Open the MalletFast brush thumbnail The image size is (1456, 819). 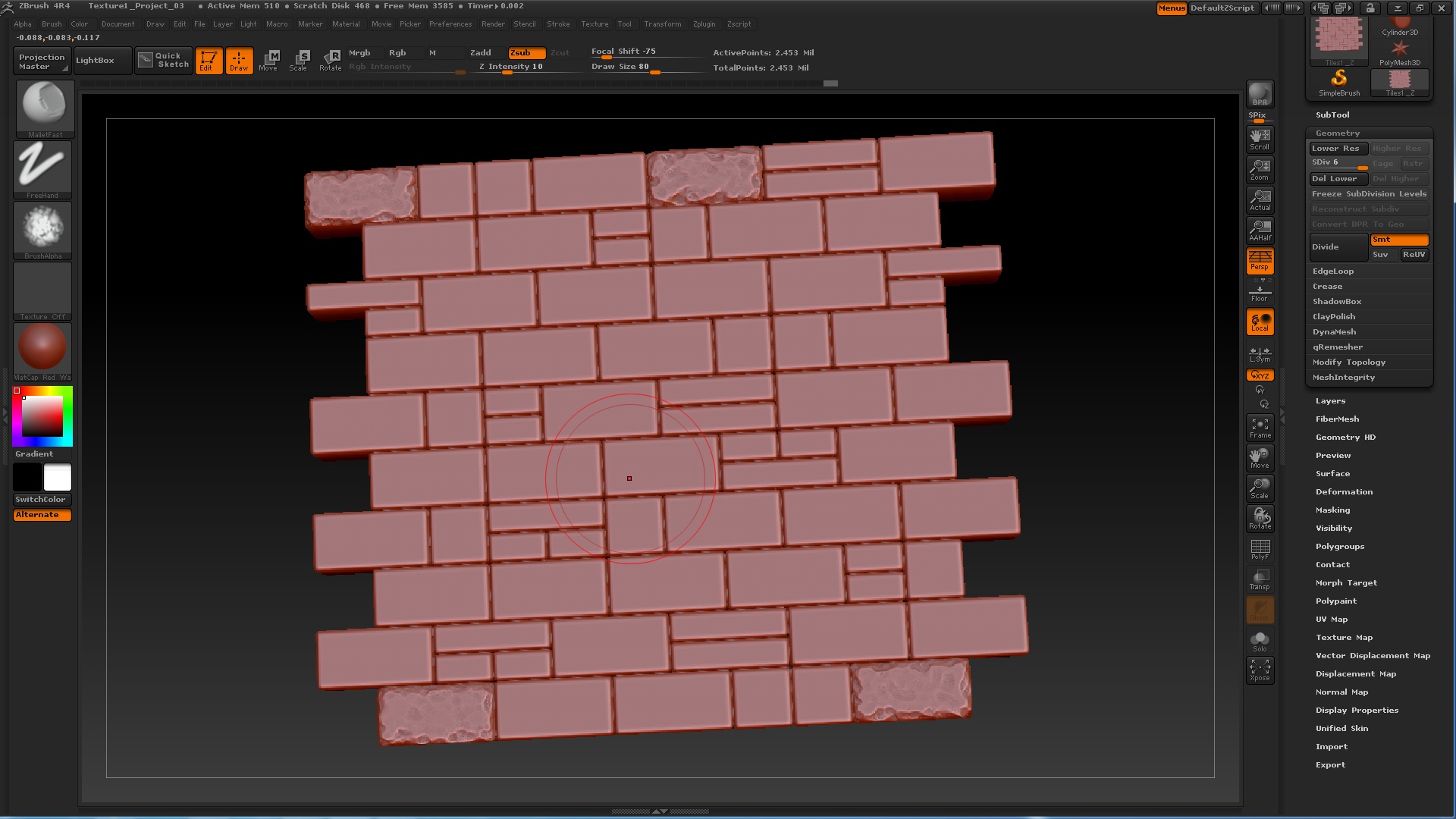[x=44, y=107]
